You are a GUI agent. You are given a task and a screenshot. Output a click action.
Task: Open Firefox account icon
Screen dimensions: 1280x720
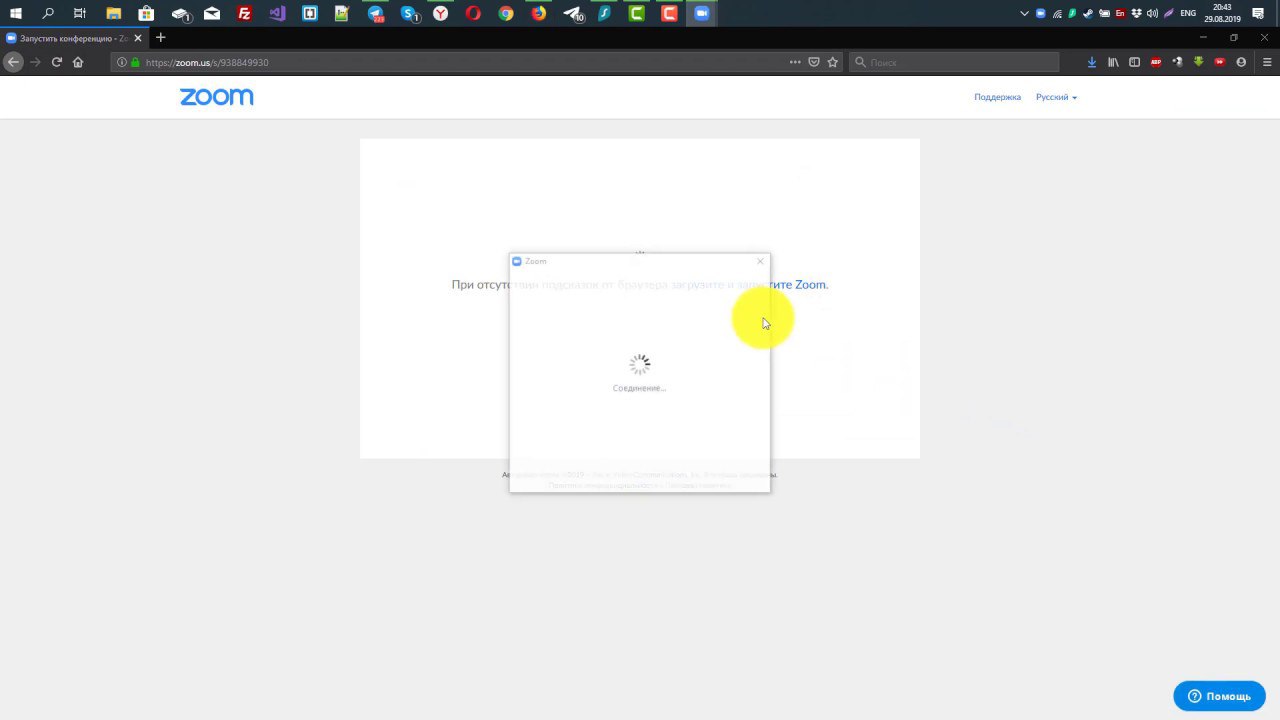coord(1241,62)
